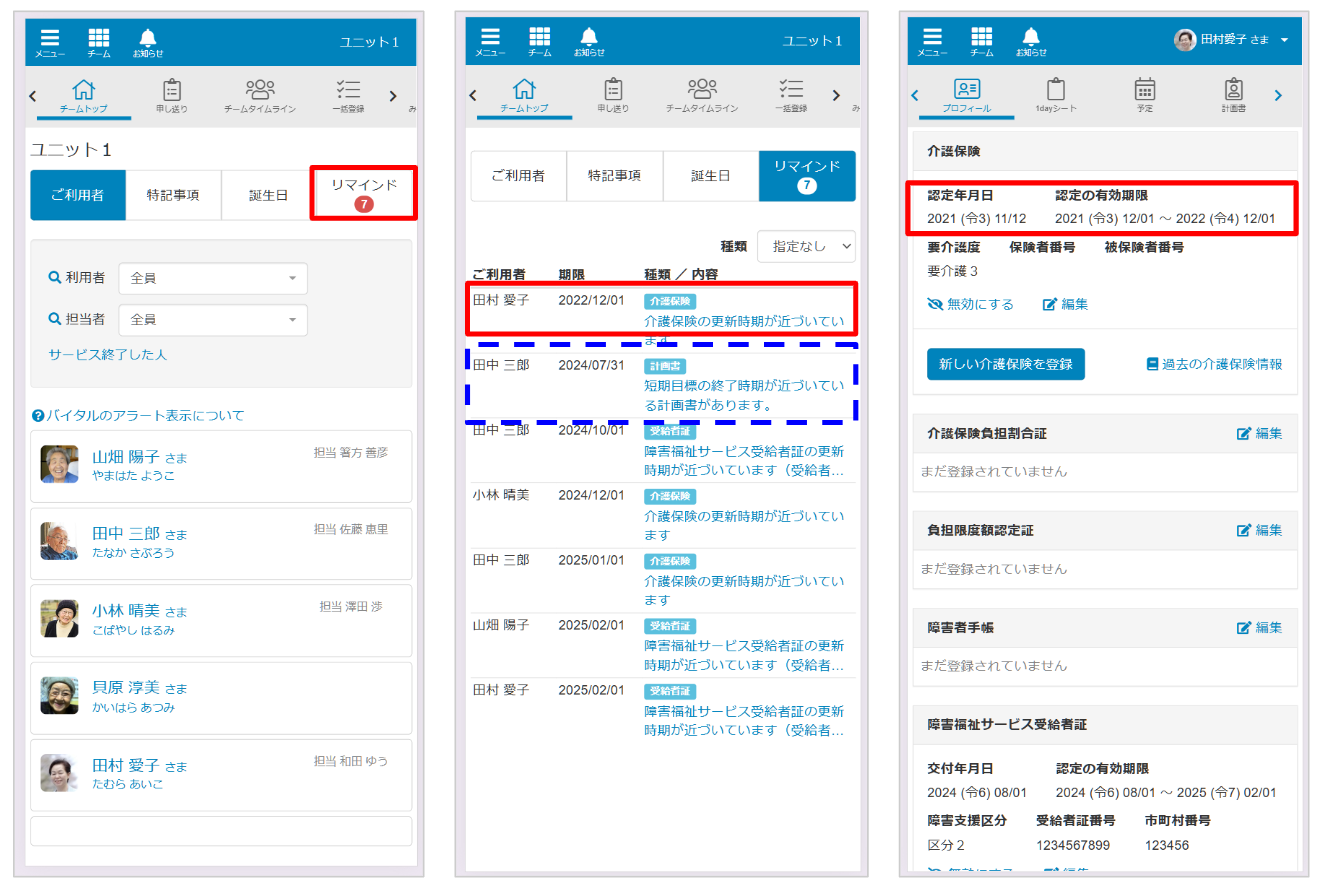
Task: Open お知らせ bell on the profile screen
Action: tap(1031, 41)
